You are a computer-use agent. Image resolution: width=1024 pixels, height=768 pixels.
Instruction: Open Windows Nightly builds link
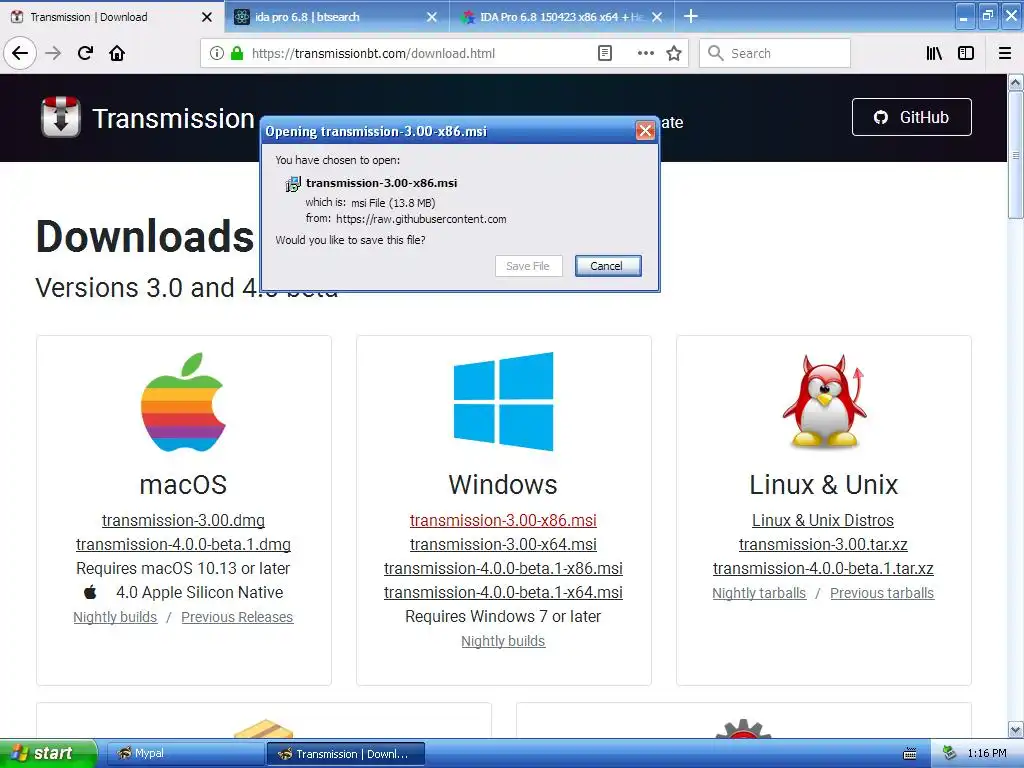point(504,641)
